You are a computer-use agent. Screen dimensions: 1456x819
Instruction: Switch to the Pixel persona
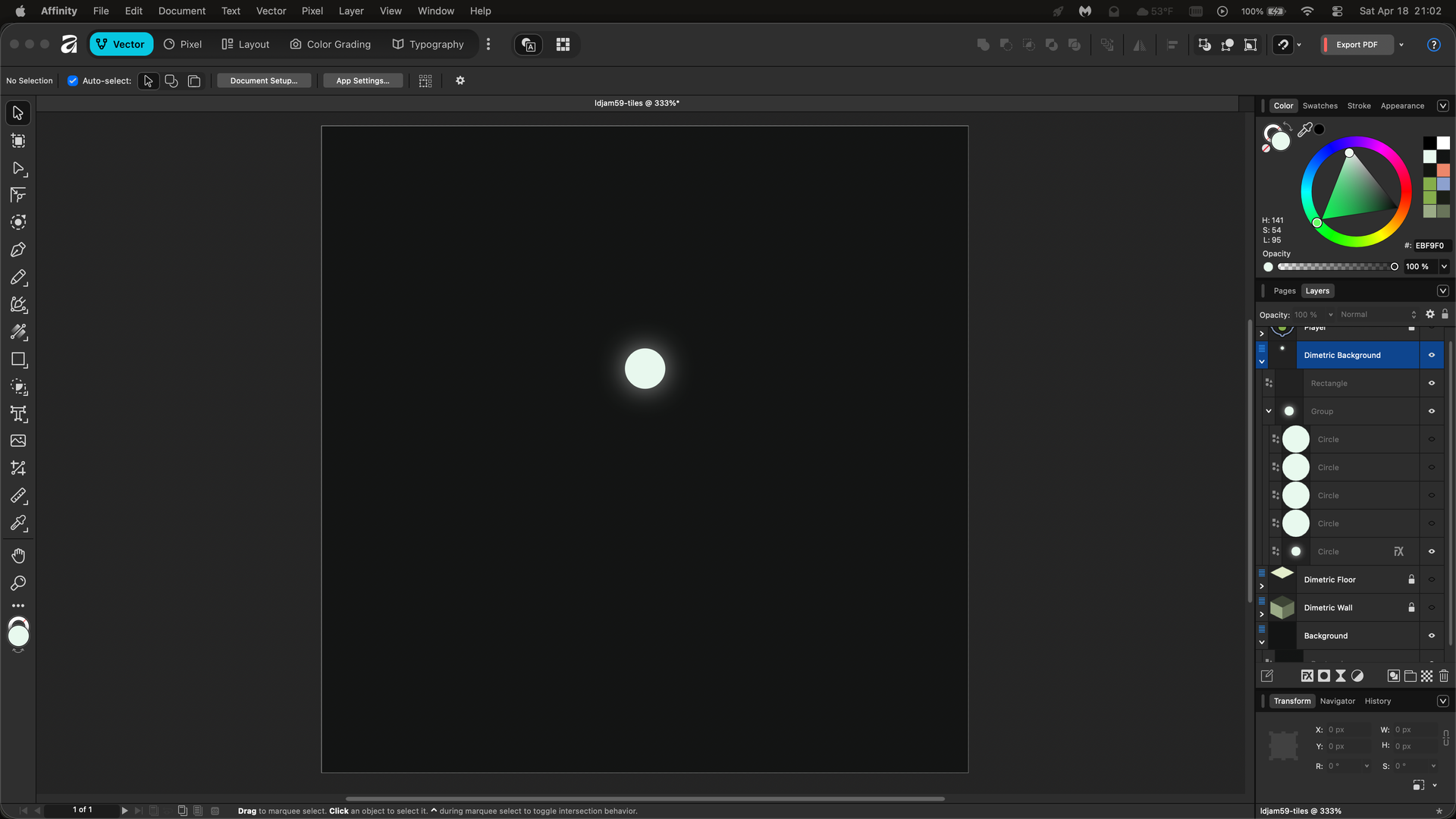183,45
